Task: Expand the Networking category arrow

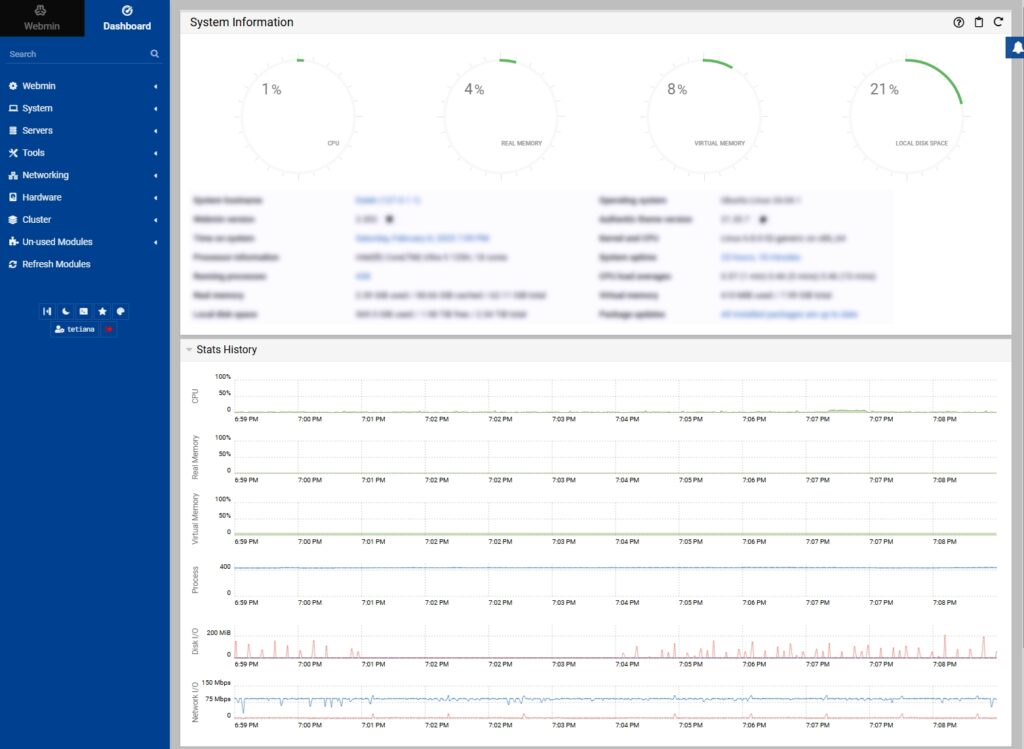Action: click(x=155, y=175)
